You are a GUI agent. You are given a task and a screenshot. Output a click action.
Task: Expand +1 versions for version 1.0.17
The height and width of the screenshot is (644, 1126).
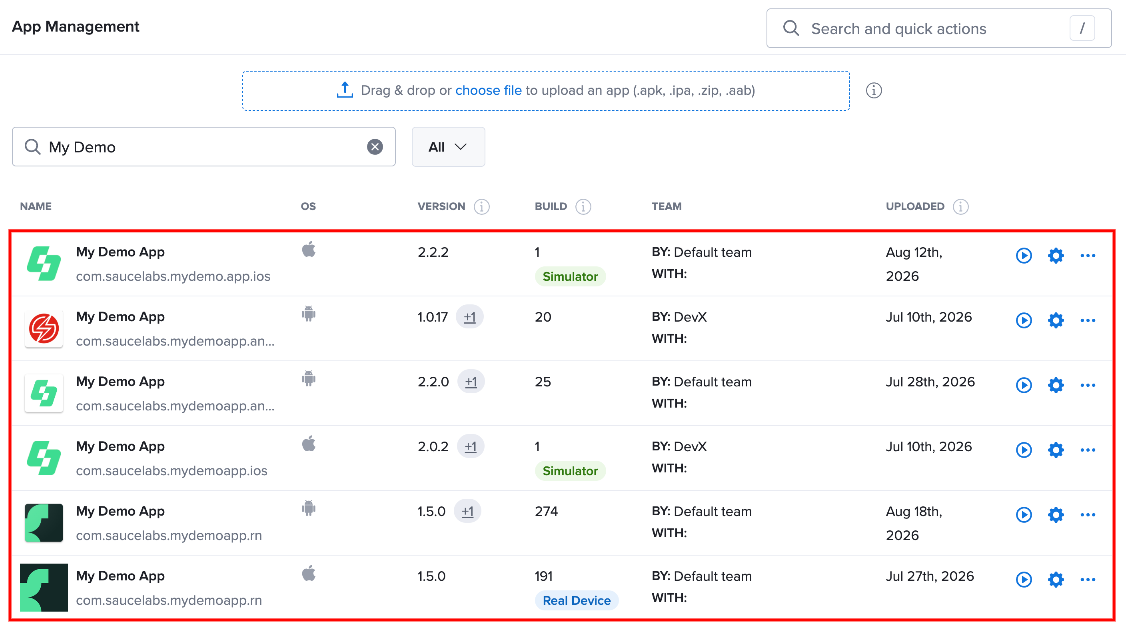coord(470,317)
